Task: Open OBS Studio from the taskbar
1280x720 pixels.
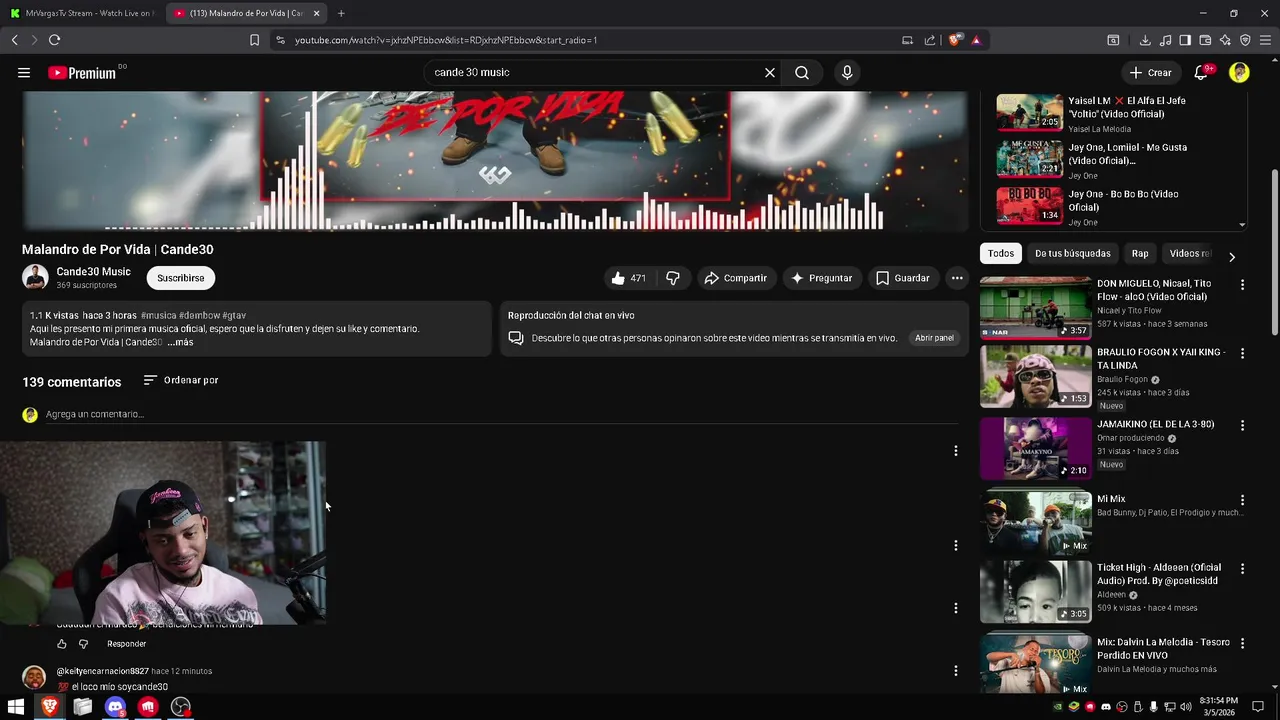Action: coord(181,707)
